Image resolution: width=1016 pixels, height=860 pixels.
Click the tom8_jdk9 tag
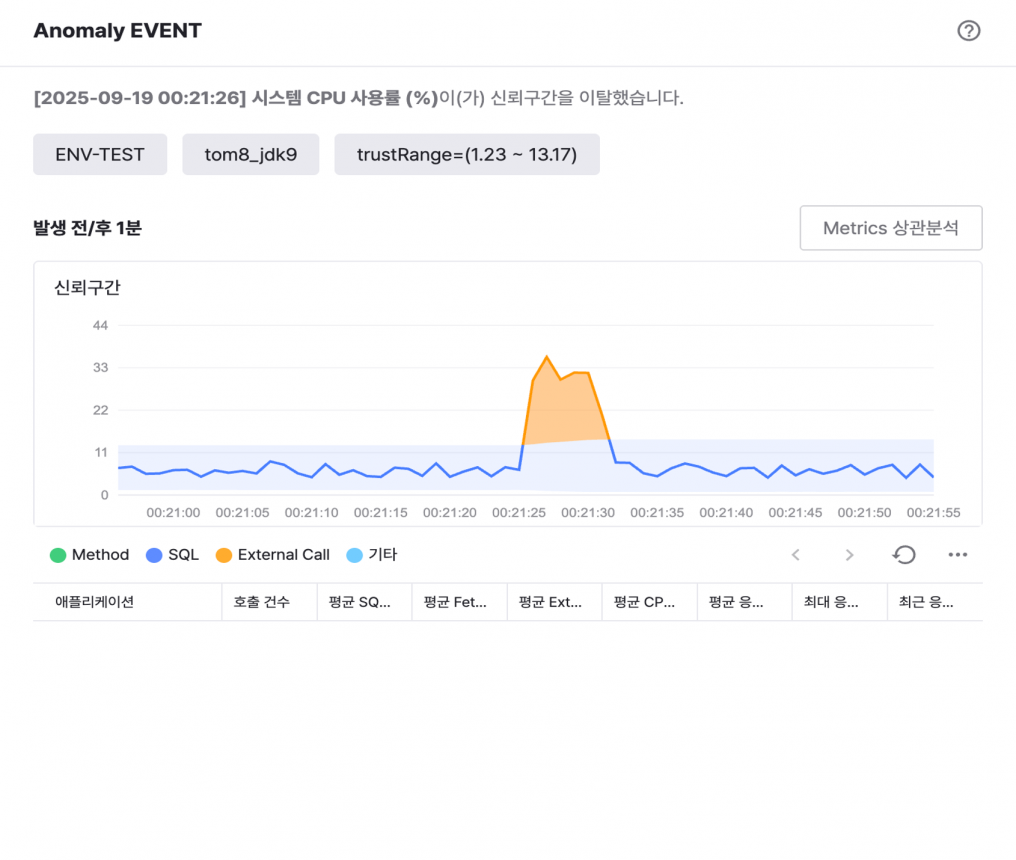[250, 155]
